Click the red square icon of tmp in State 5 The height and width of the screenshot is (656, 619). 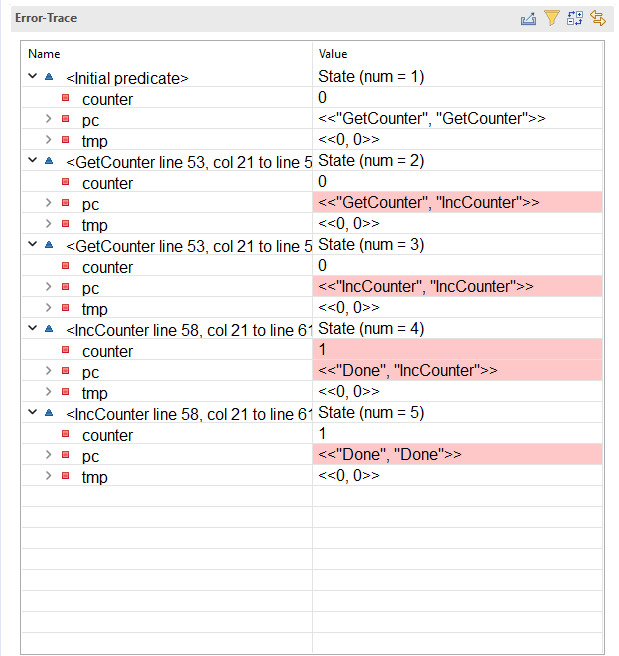click(65, 475)
